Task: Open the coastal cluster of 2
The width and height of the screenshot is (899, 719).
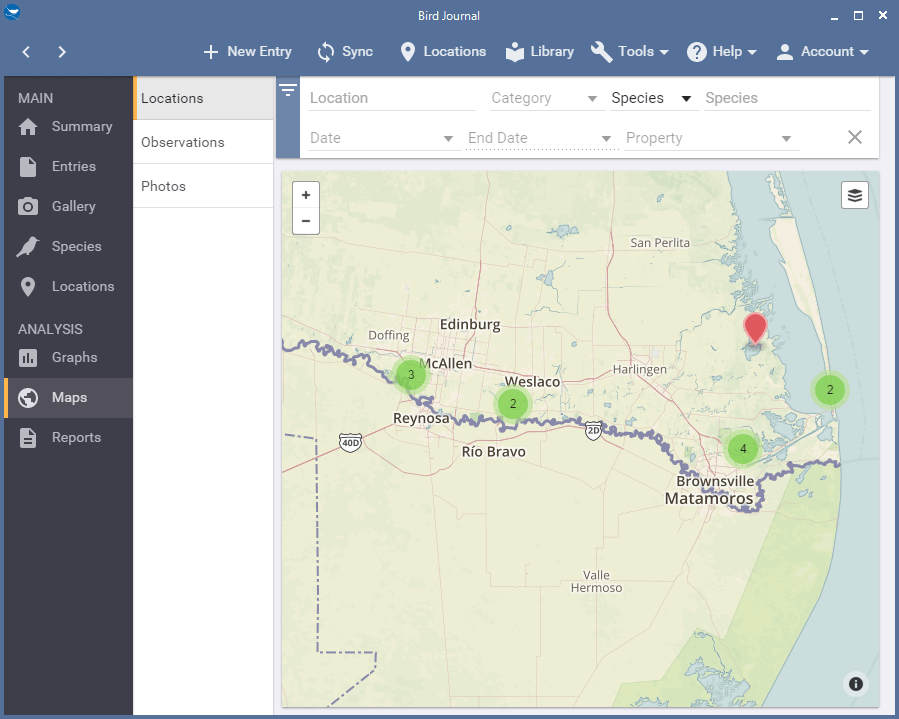Action: click(x=830, y=390)
